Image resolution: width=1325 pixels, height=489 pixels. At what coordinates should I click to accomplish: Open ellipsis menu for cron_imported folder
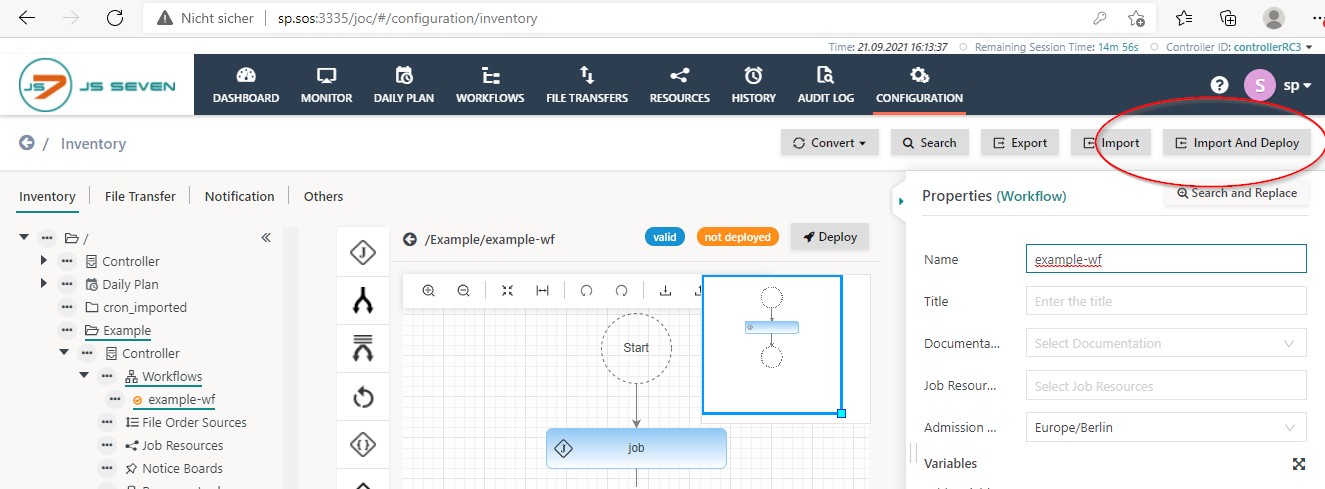(x=67, y=308)
